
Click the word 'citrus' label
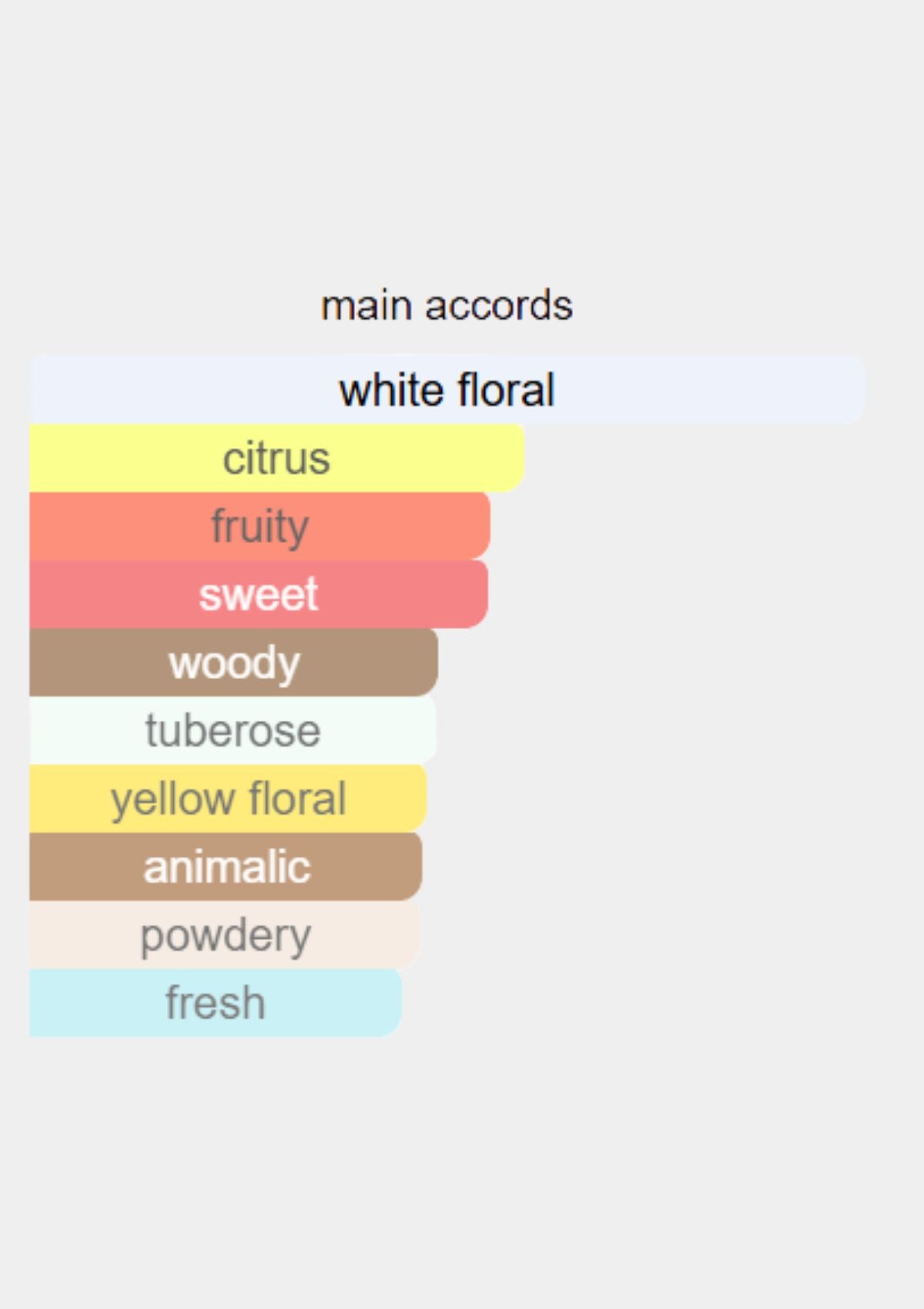click(x=276, y=458)
